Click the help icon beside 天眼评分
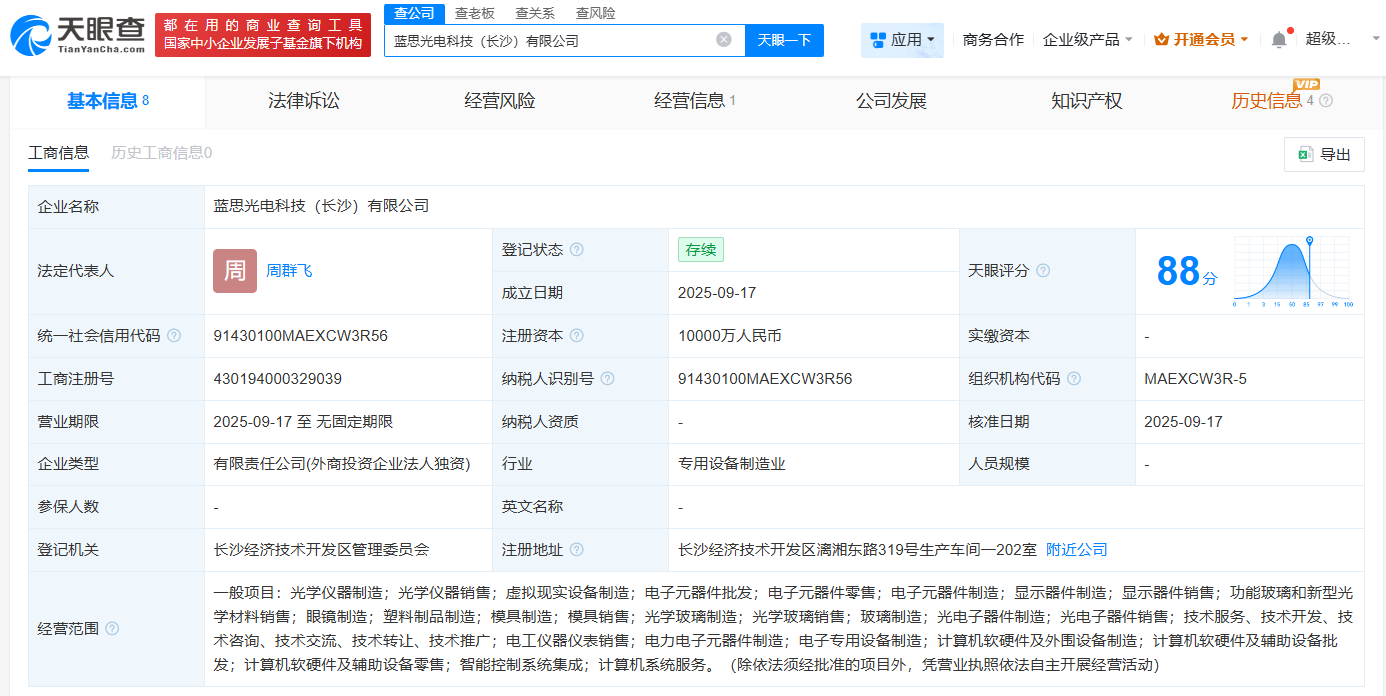 [x=1043, y=270]
